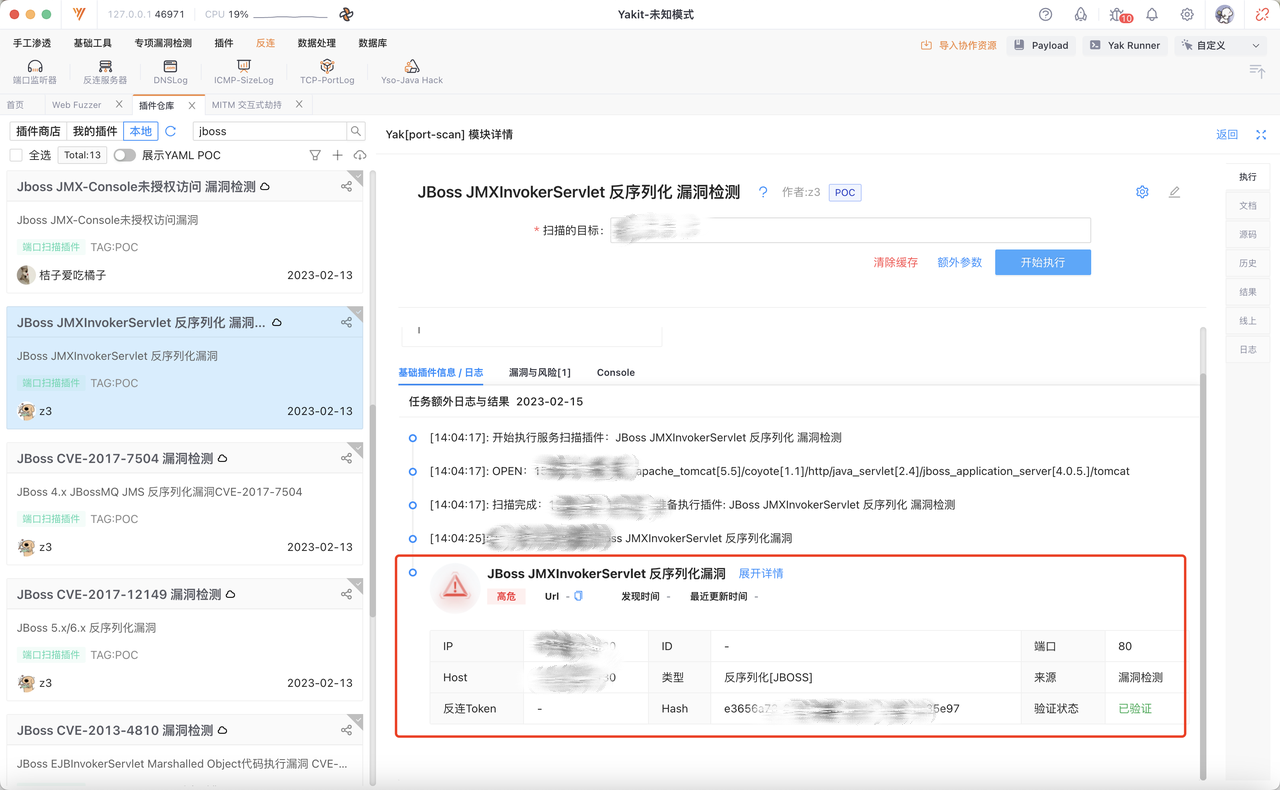Open the 数据处理 menu
The height and width of the screenshot is (790, 1280).
tap(317, 44)
